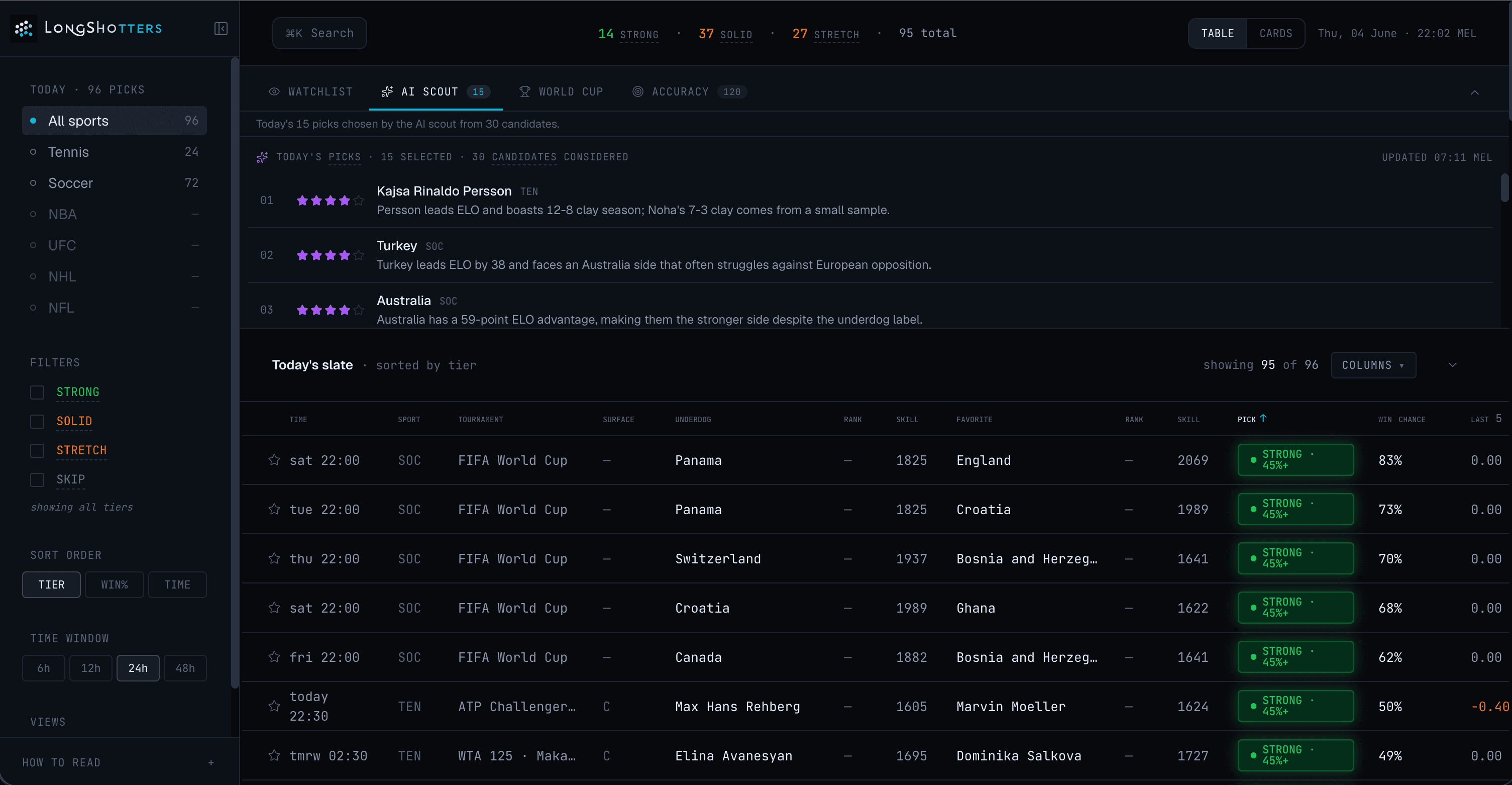Click Kajsa Rinaldo Persson pick name
Screen dimensions: 1512x785
tap(444, 191)
